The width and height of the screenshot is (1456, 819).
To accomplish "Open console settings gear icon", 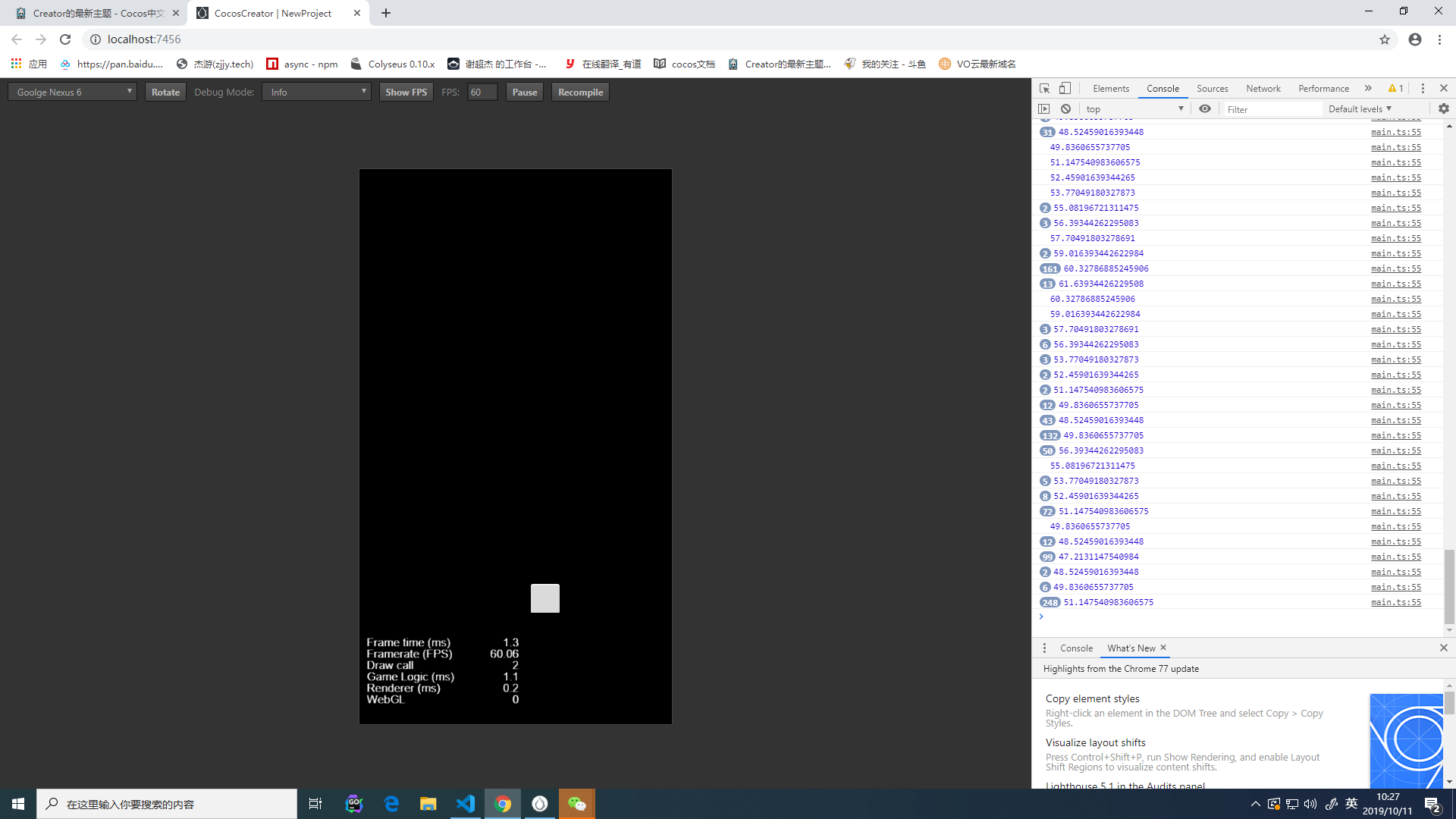I will click(1443, 108).
